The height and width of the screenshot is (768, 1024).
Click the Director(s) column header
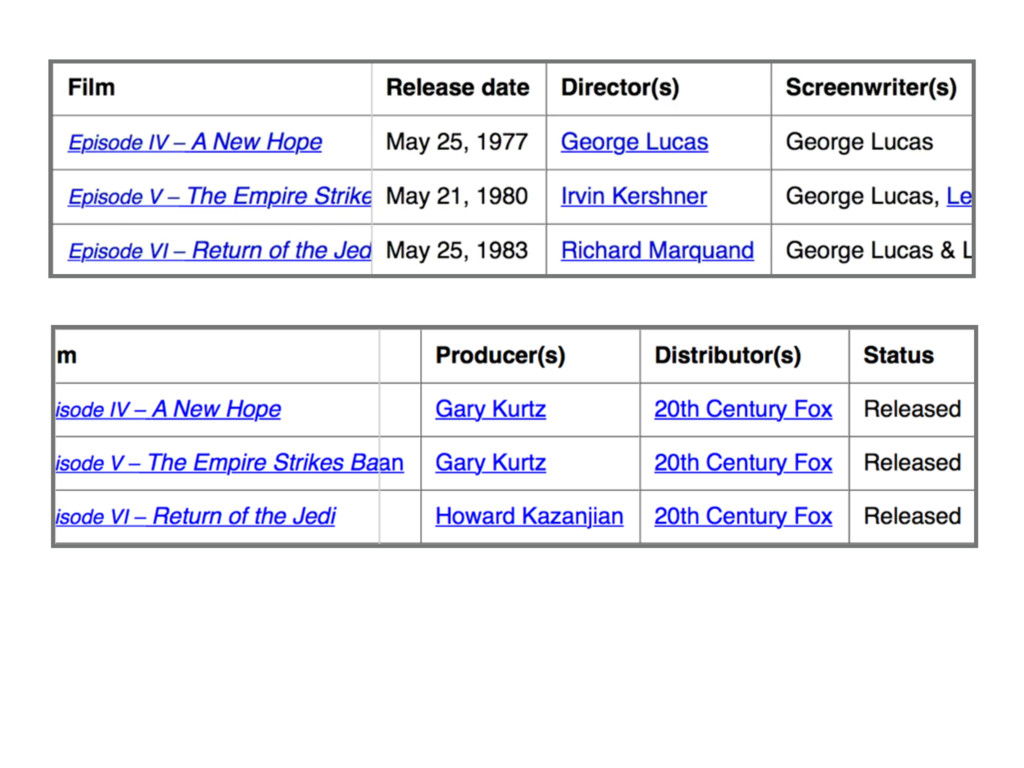click(x=620, y=88)
